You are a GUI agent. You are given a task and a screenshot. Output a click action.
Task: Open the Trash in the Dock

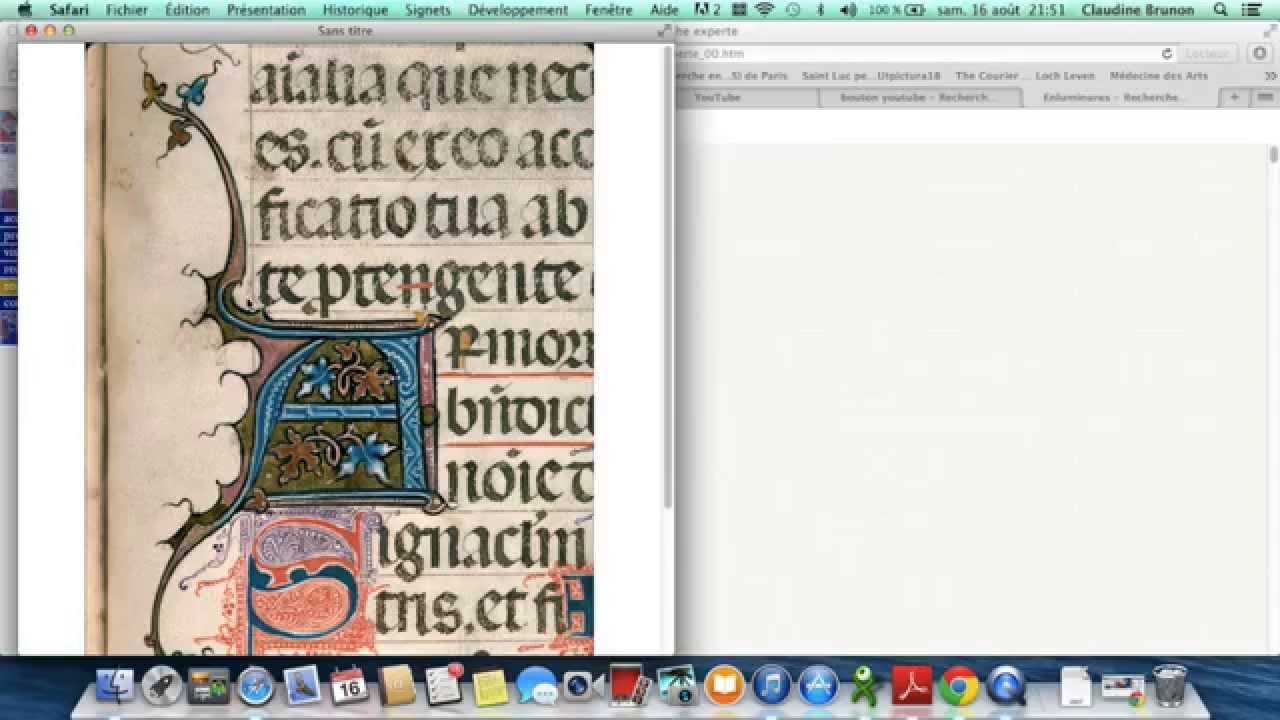coord(1169,686)
